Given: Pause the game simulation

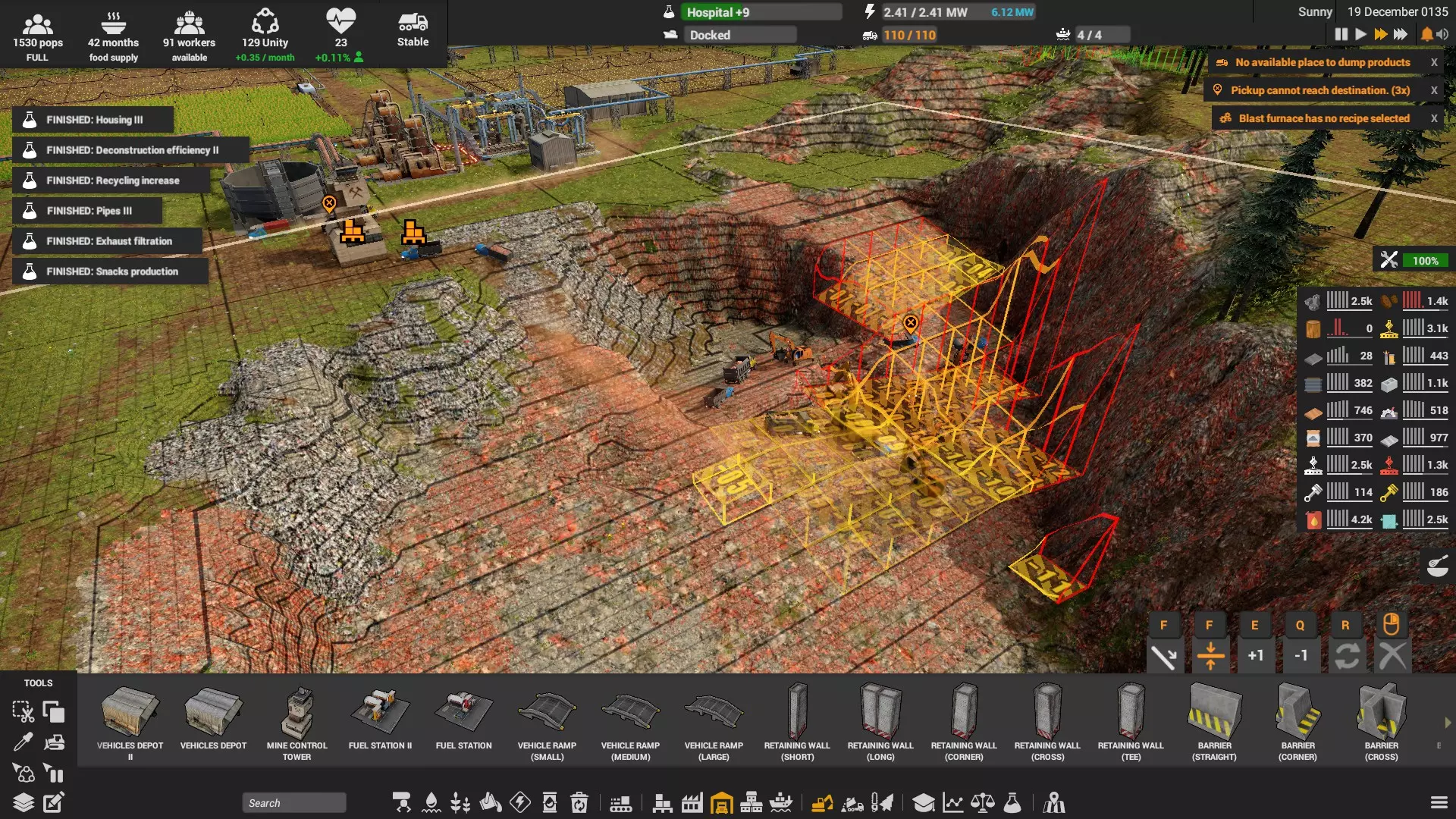Looking at the screenshot, I should click(x=1341, y=34).
